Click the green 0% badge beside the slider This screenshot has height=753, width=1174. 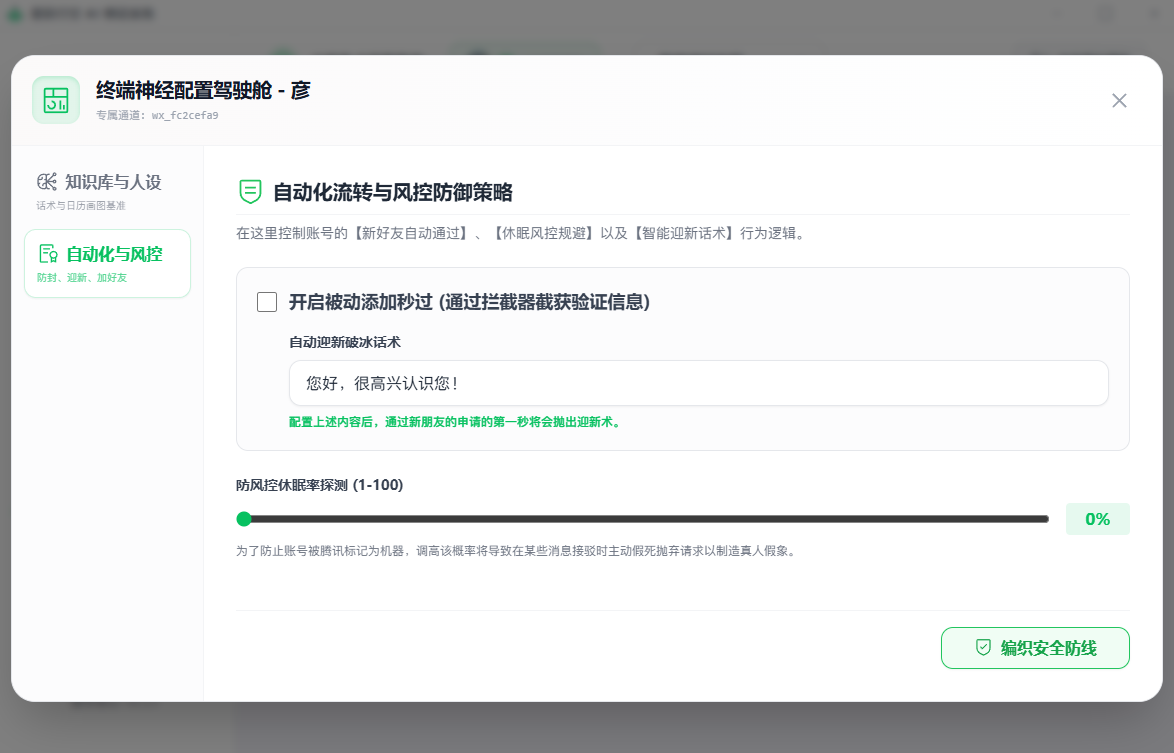[1097, 519]
